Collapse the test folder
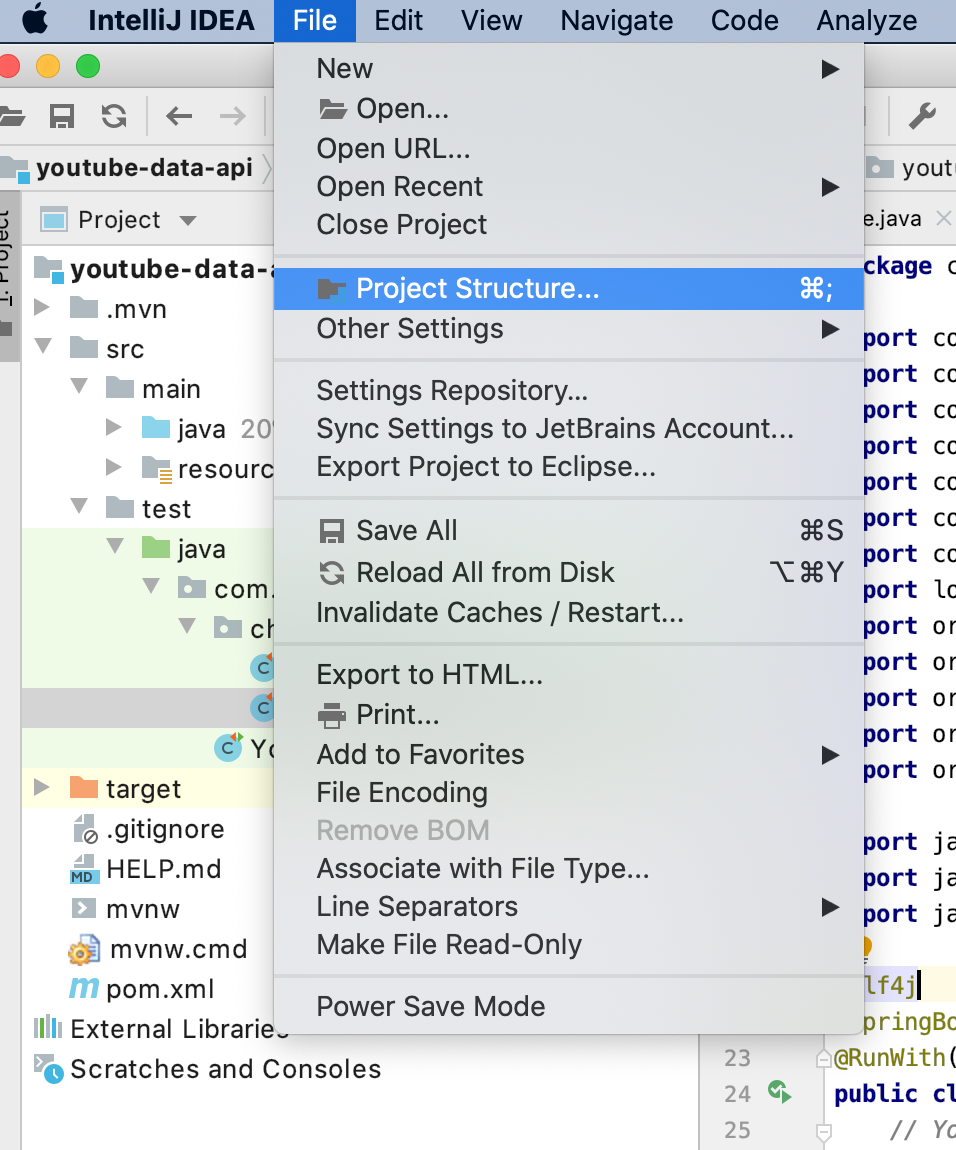The height and width of the screenshot is (1150, 956). (79, 505)
